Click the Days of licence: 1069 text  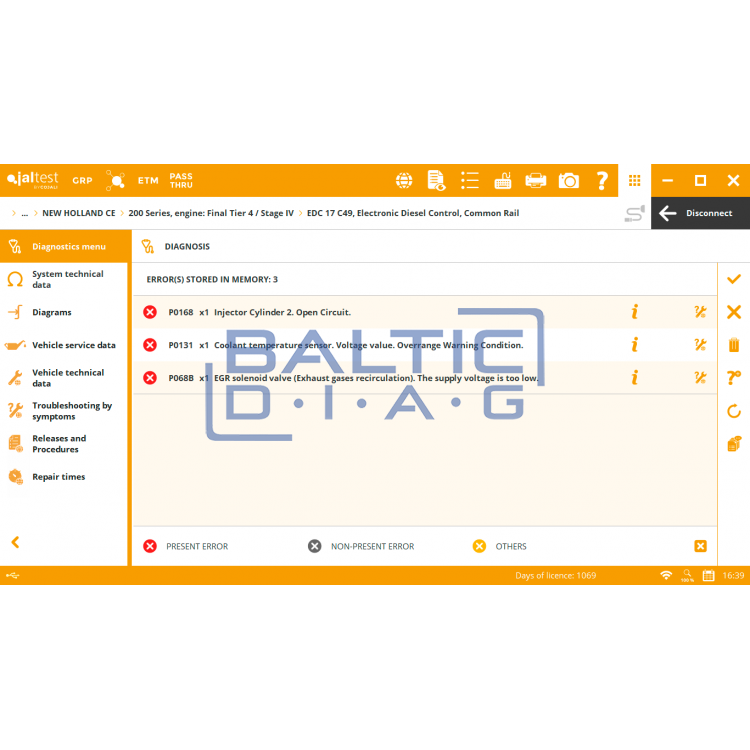point(555,575)
